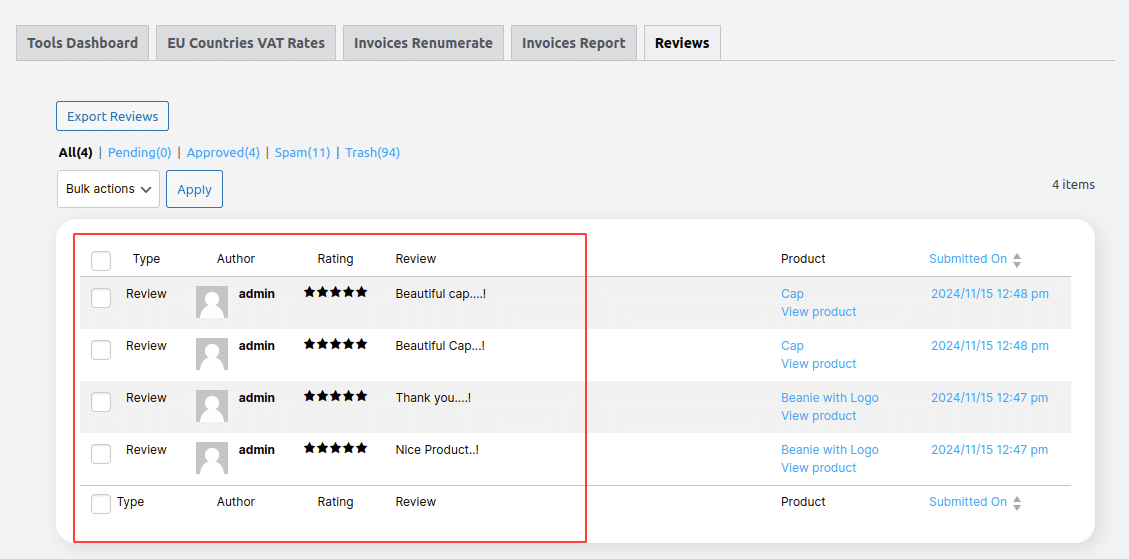Click star rating in 'Thank you....!' row

(336, 395)
